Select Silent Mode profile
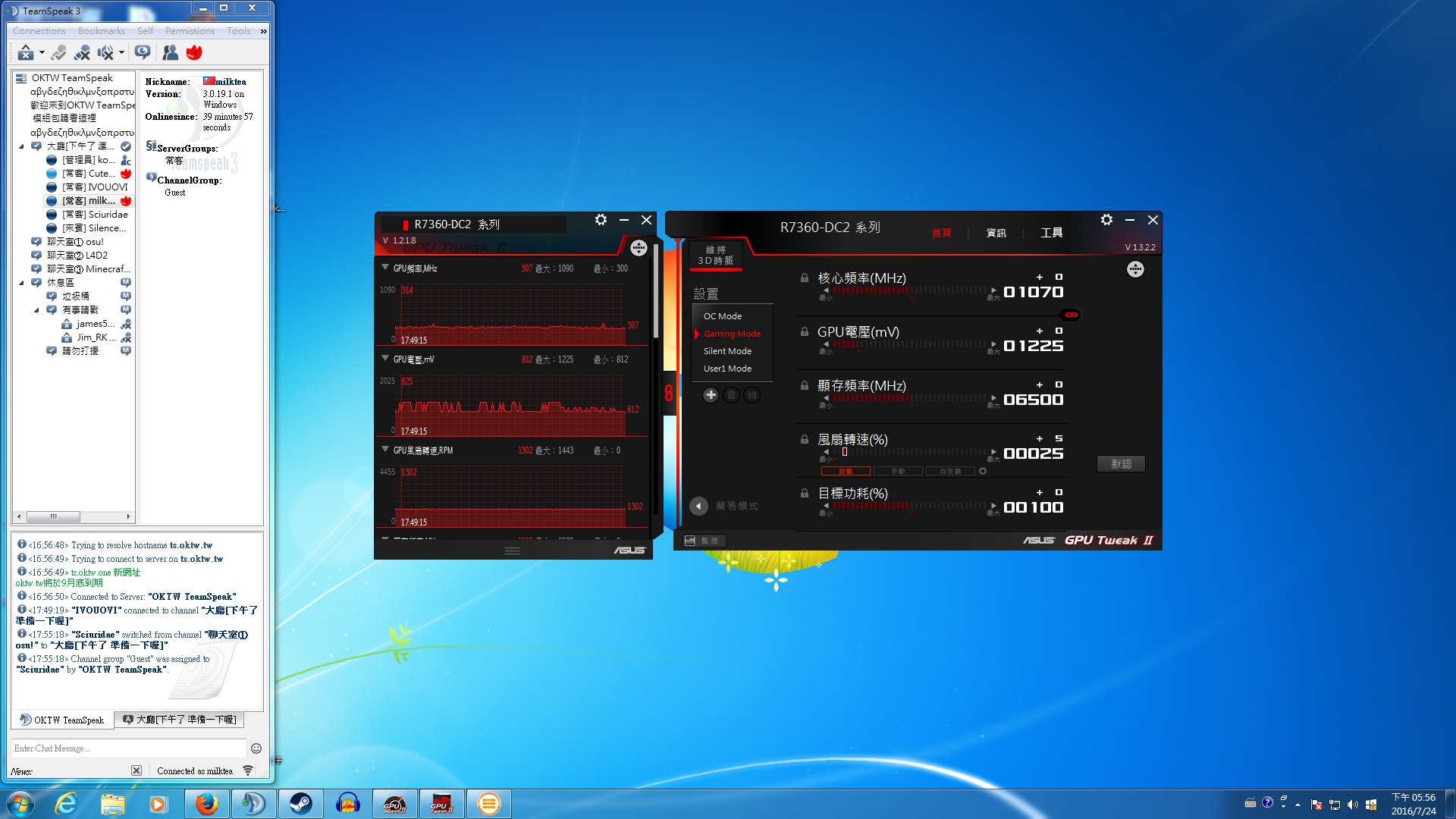The image size is (1456, 819). point(726,351)
